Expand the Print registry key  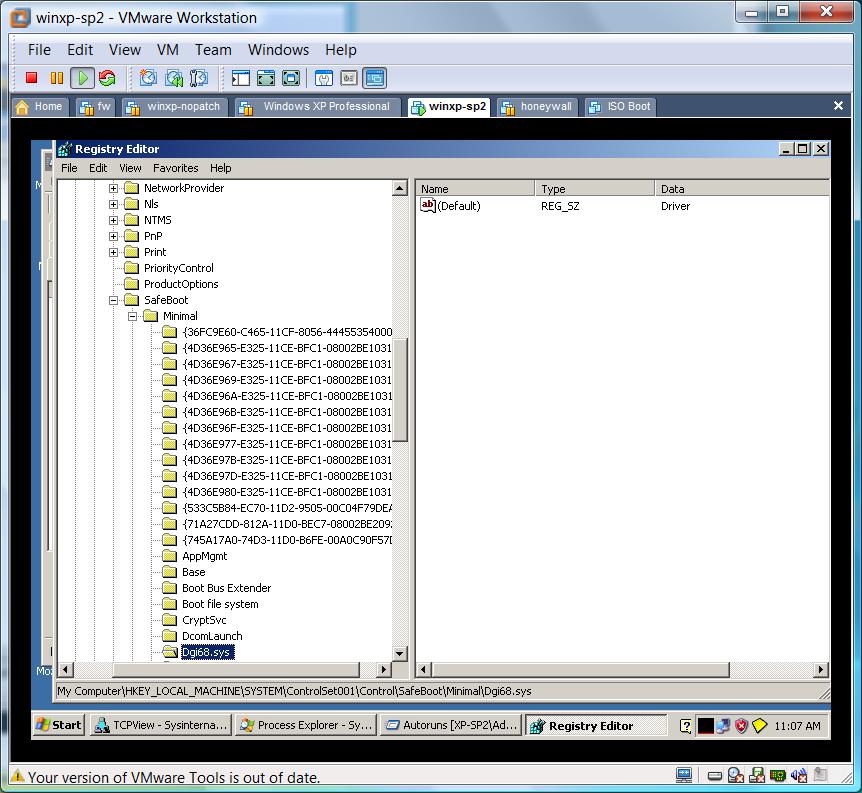coord(113,252)
